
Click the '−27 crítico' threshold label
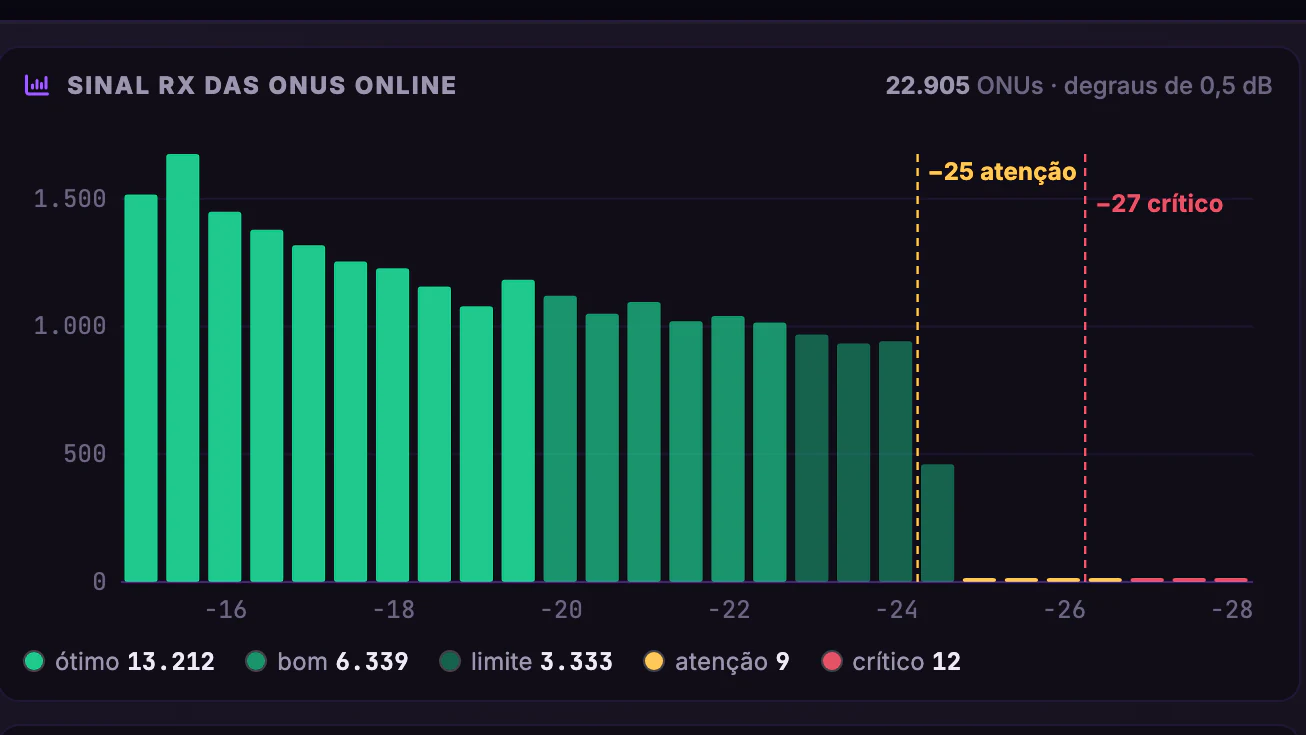[1159, 204]
